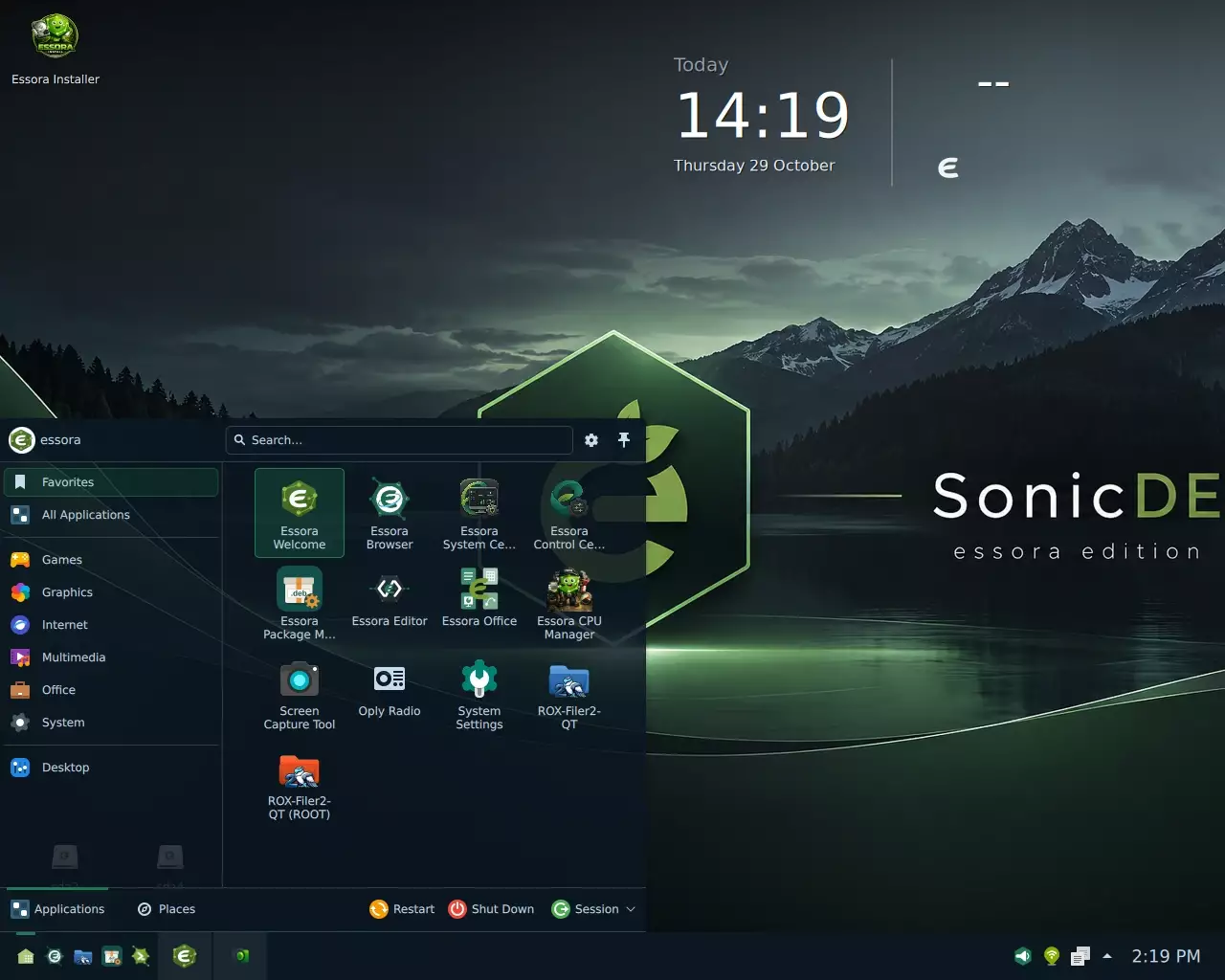Click the Shut Down button
This screenshot has width=1225, height=980.
pyautogui.click(x=491, y=909)
